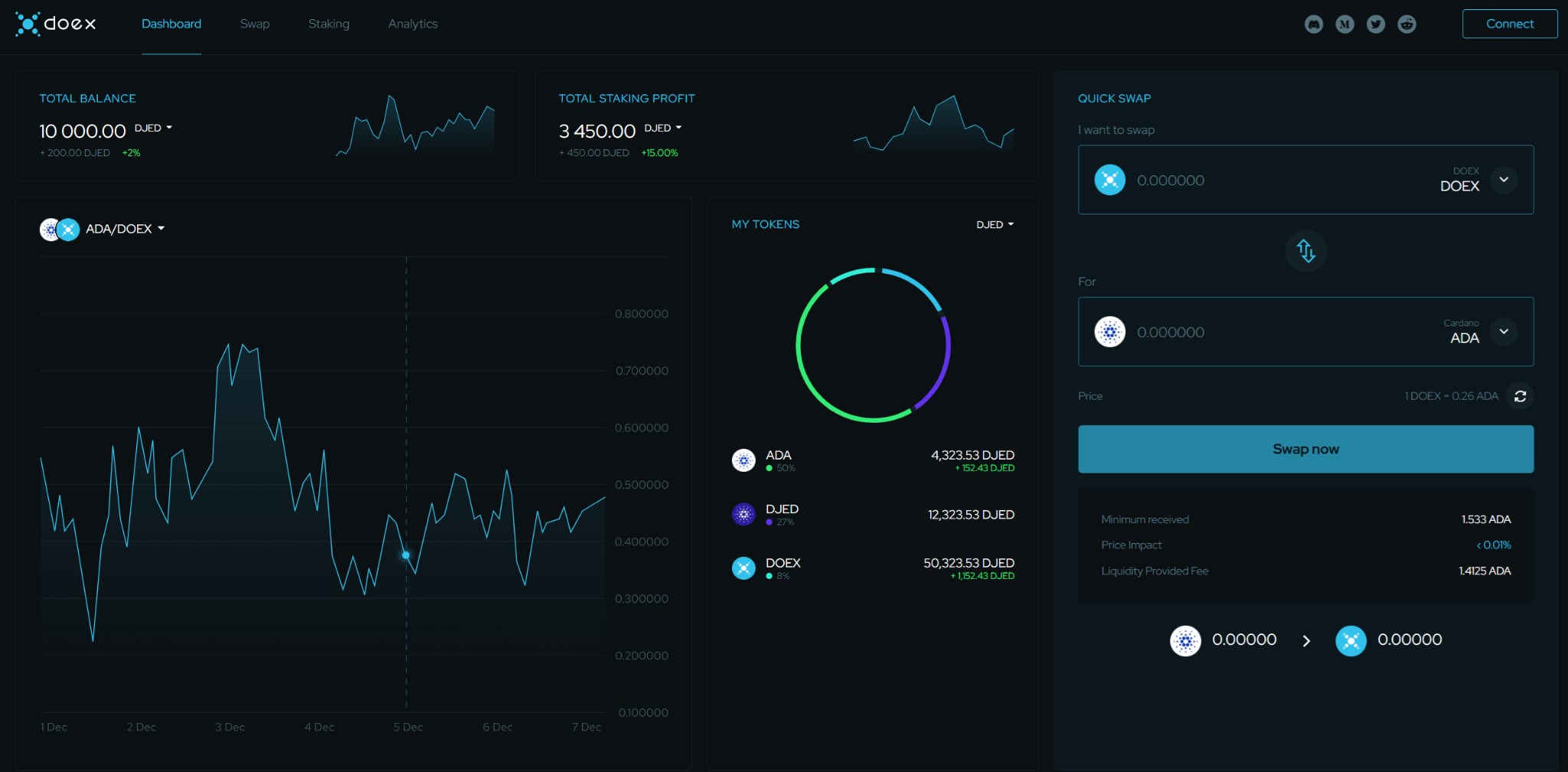Click the DOEX token icon in My Tokens

743,568
